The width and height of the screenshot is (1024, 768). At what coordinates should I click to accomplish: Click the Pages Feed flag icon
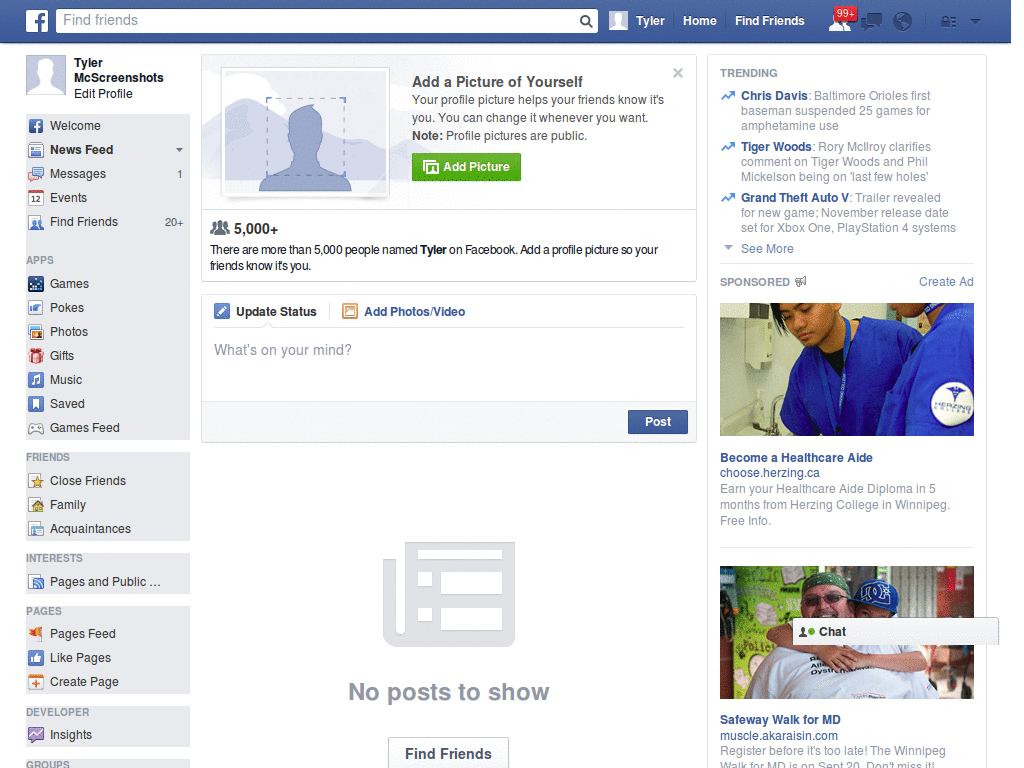tap(36, 634)
